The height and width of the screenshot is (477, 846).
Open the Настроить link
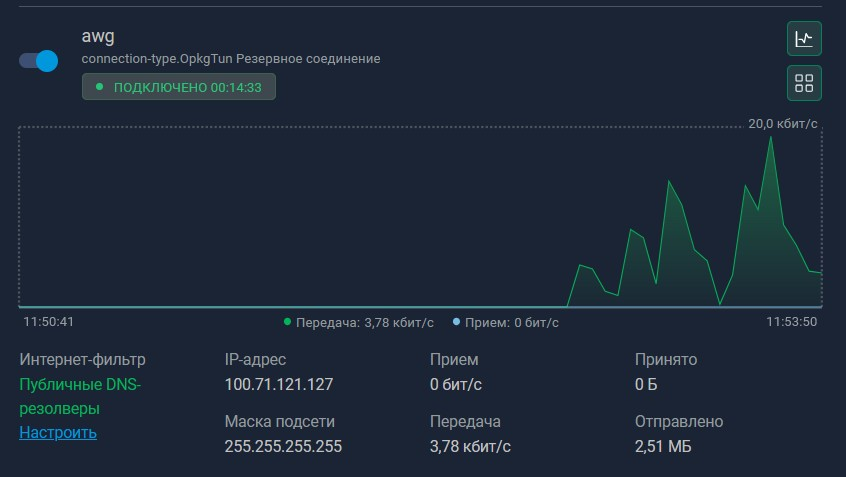coord(58,433)
